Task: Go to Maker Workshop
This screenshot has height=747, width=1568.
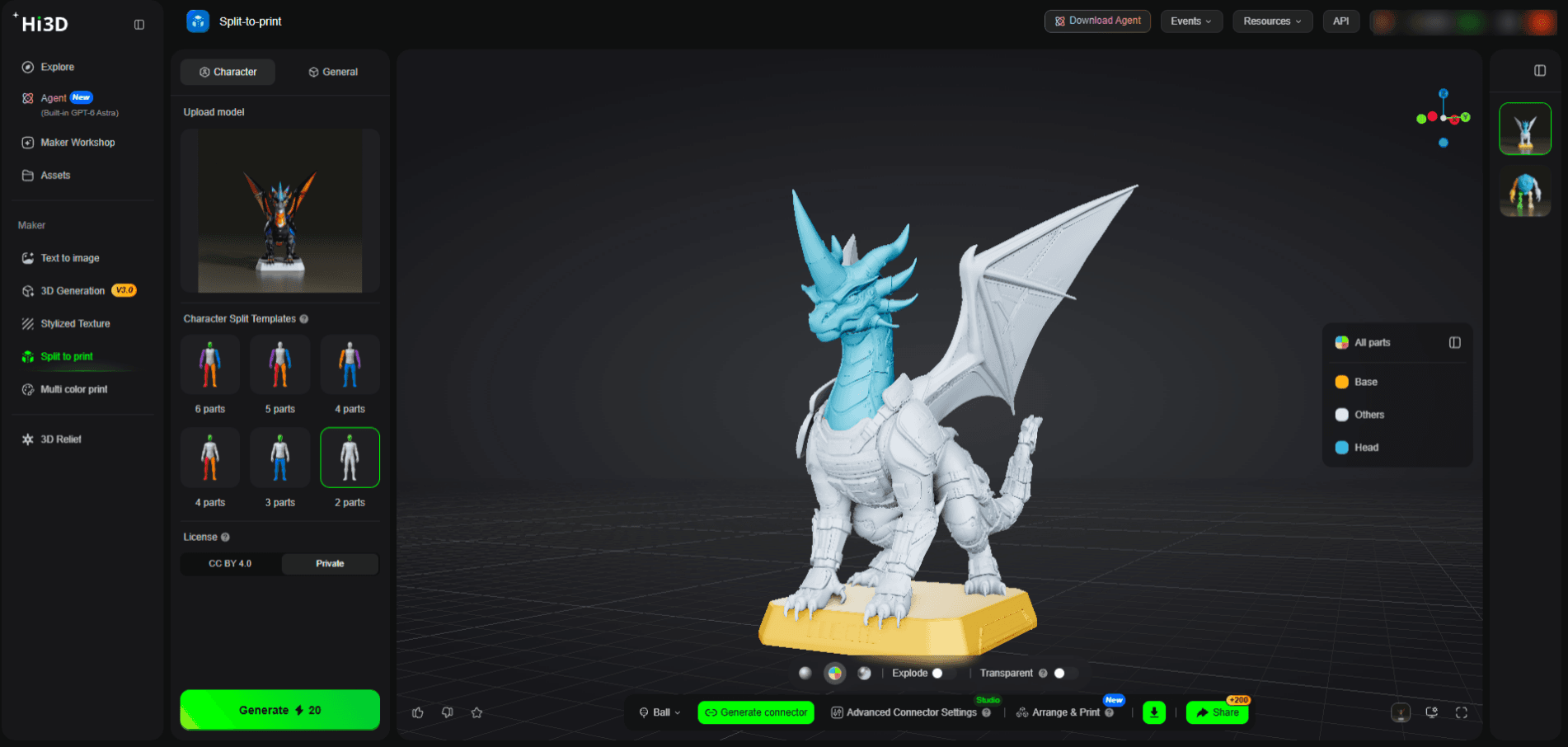Action: 69,143
